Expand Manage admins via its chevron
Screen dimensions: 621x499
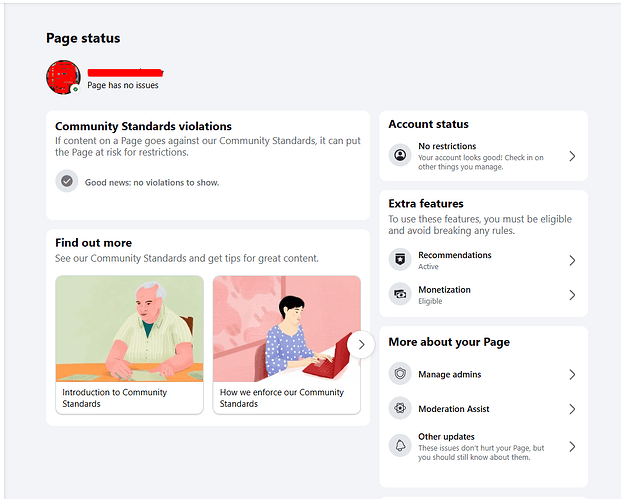coord(572,375)
